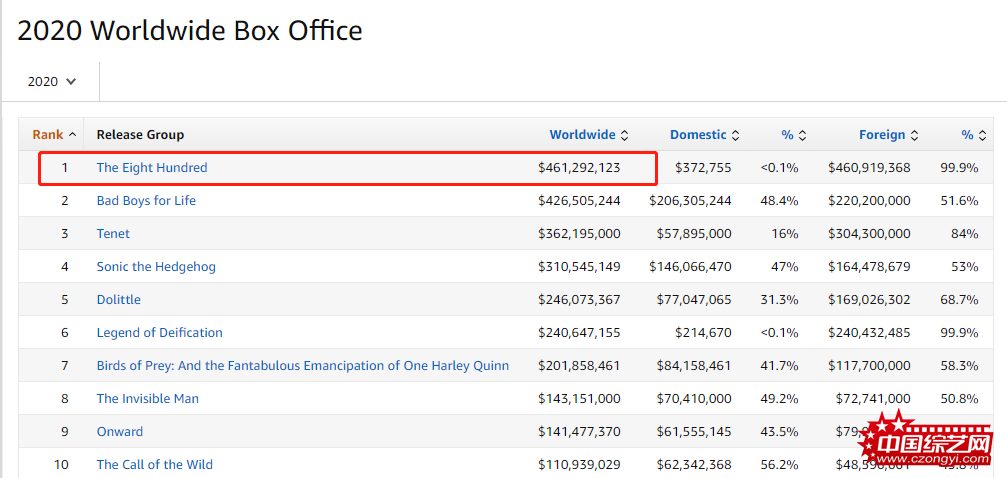The height and width of the screenshot is (478, 1007).
Task: Open The Call of the Wild link
Action: tap(155, 465)
